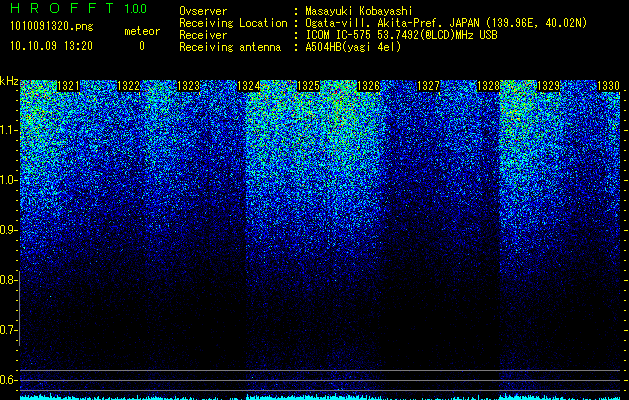Click the 0.8 kHz axis label
The image size is (629, 400).
pos(8,280)
